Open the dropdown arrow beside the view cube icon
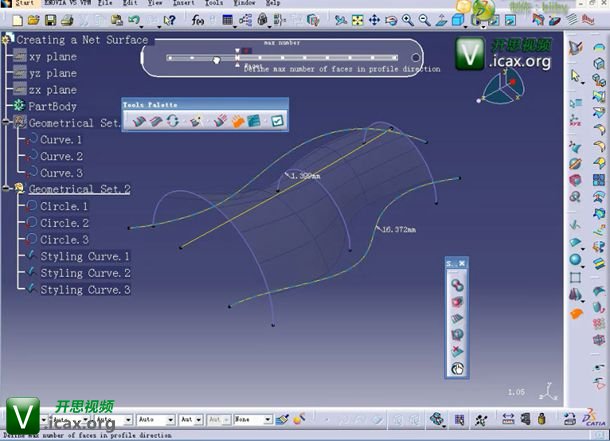The width and height of the screenshot is (610, 441). pyautogui.click(x=466, y=26)
